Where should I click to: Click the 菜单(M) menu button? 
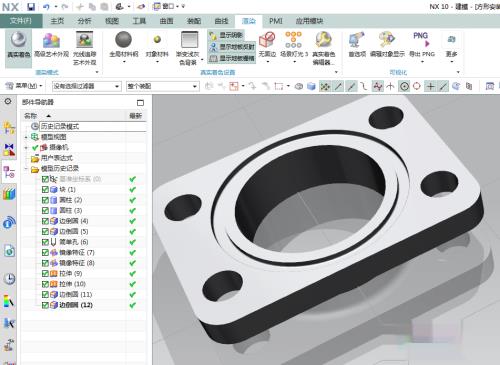click(24, 86)
